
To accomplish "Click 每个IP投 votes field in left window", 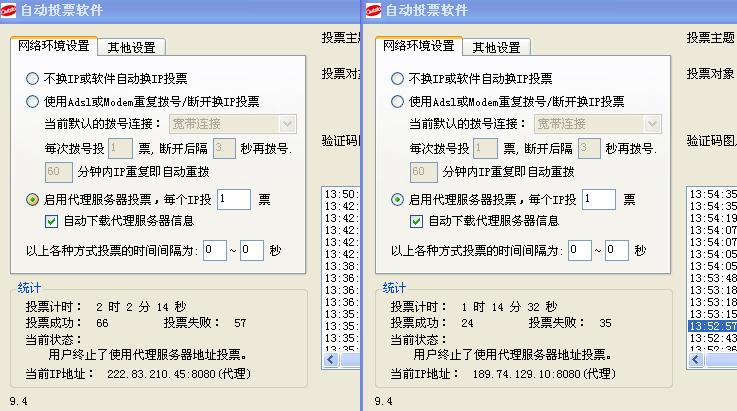I will [x=233, y=199].
